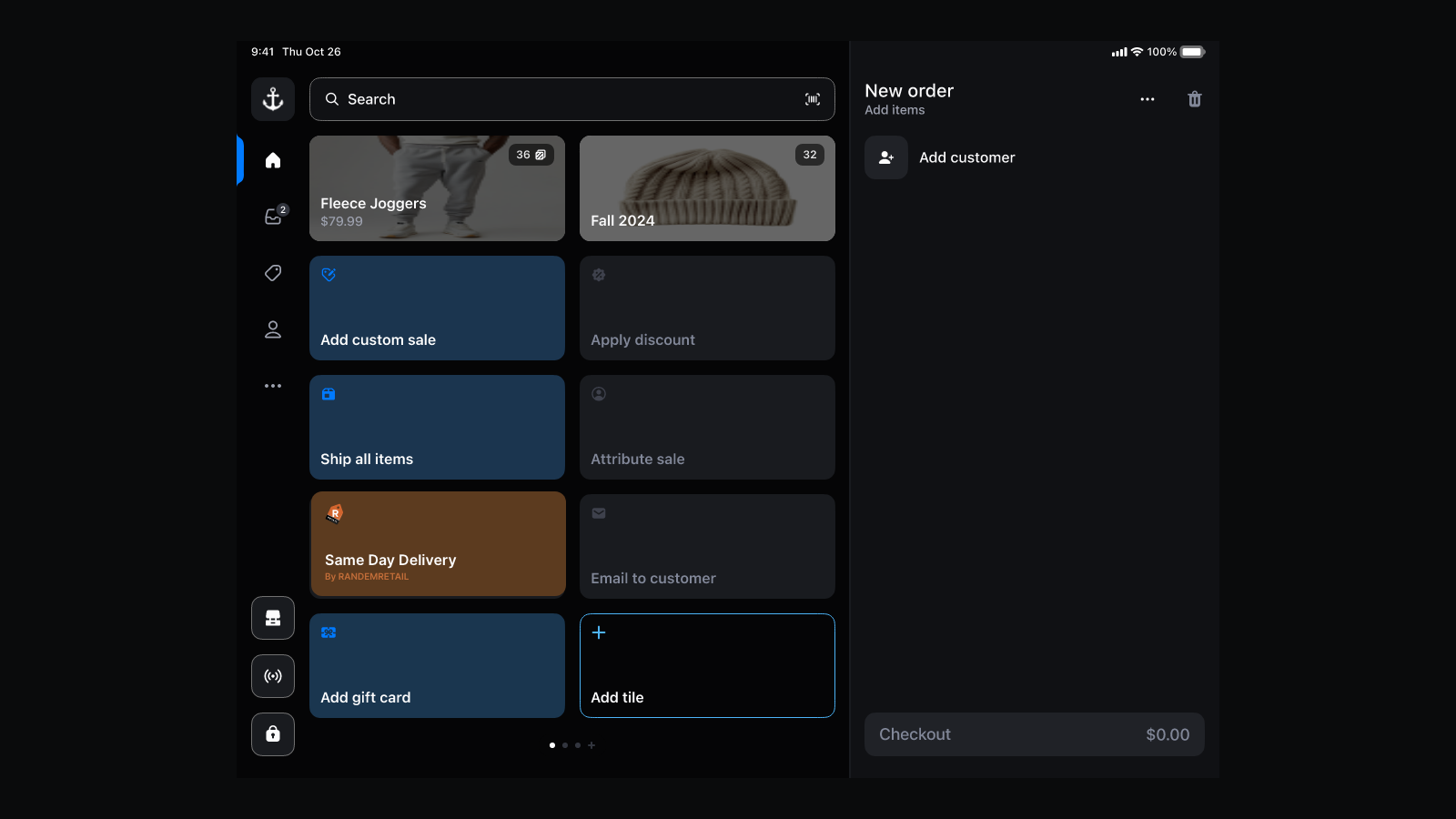Click the storefront register icon button

273,618
